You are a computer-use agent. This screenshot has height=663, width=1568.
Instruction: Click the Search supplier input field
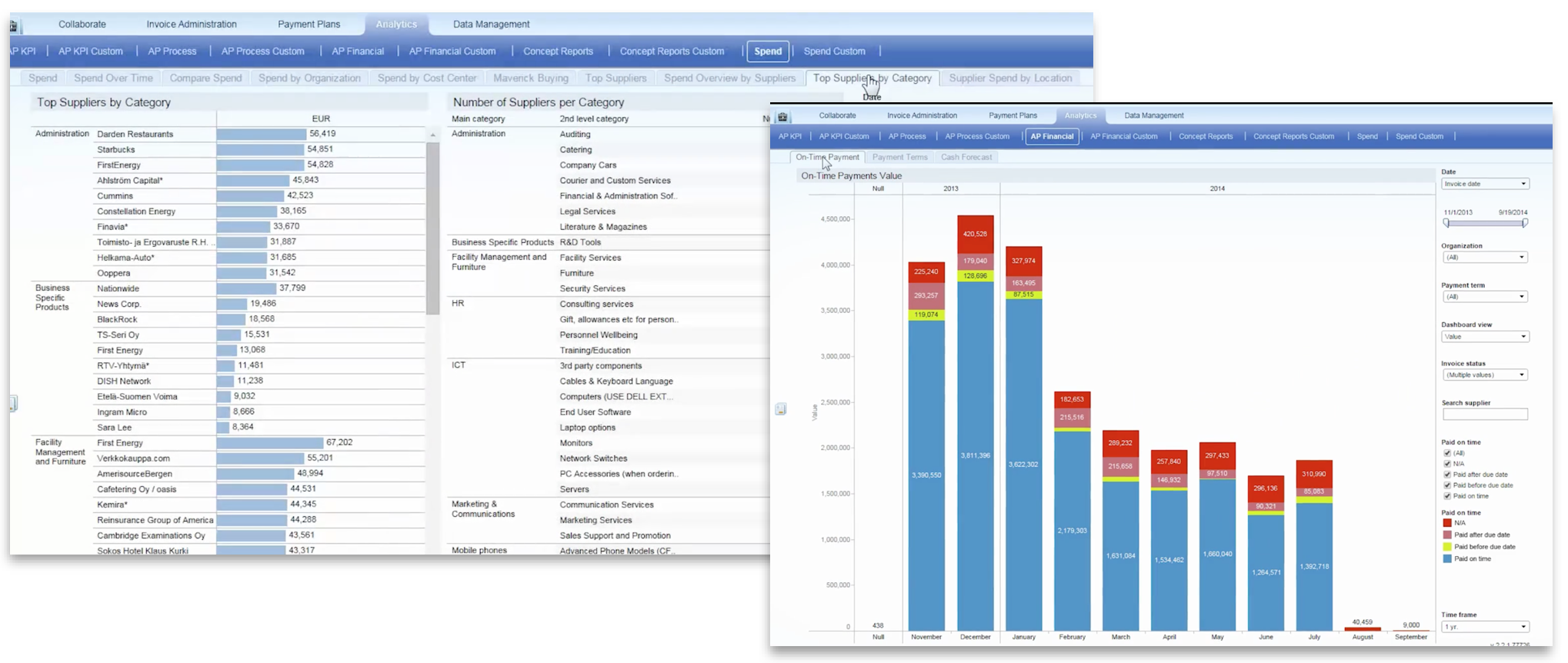[x=1484, y=415]
